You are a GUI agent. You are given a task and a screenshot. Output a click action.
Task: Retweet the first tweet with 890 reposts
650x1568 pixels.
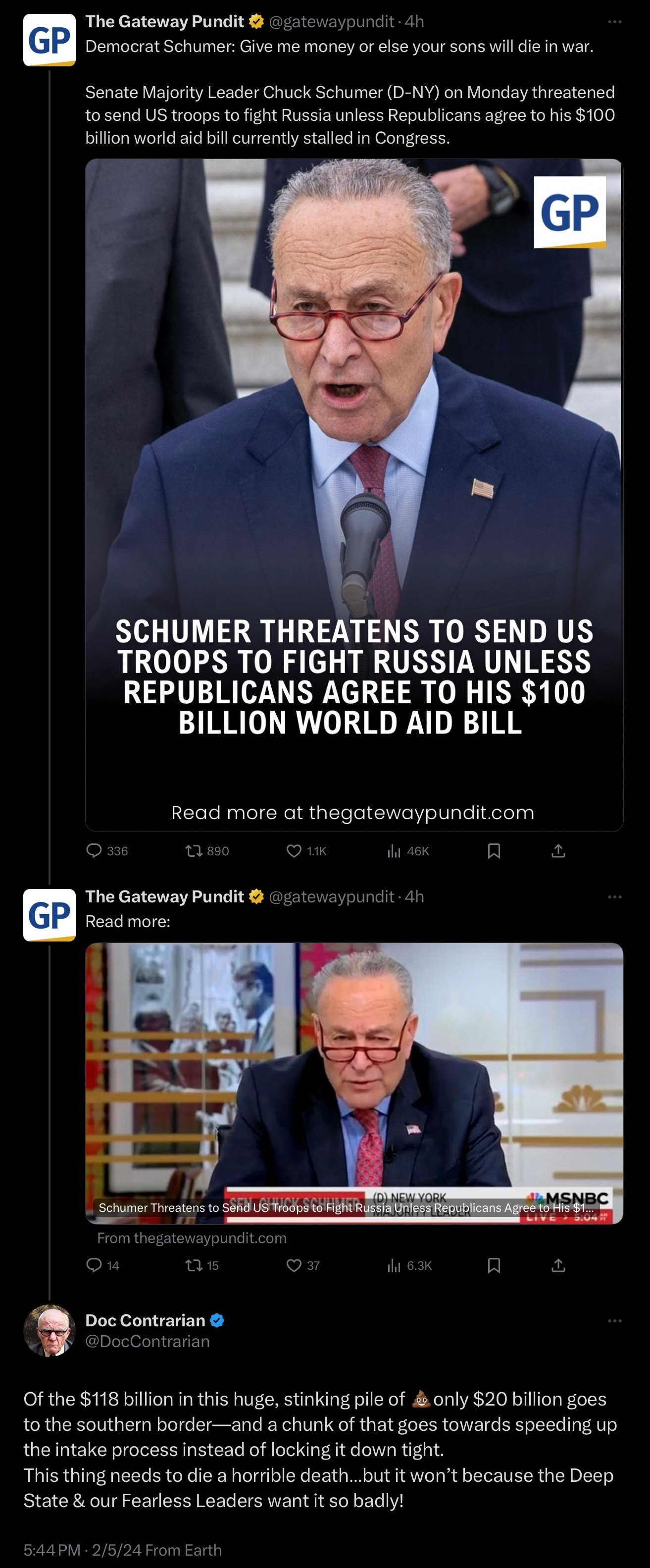pyautogui.click(x=207, y=850)
